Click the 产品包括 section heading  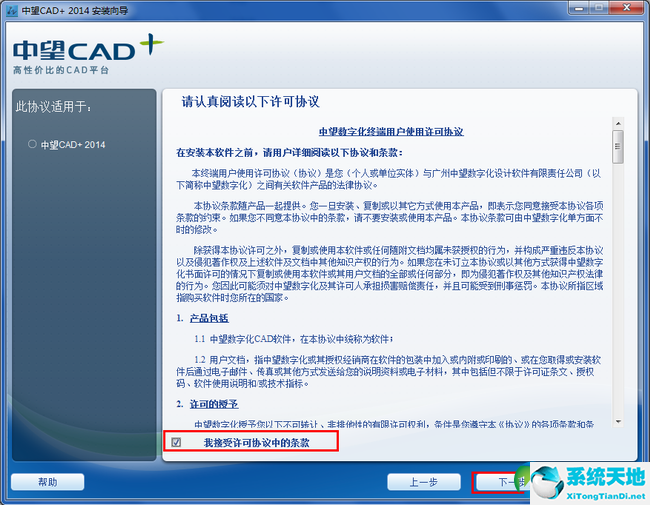pyautogui.click(x=209, y=318)
